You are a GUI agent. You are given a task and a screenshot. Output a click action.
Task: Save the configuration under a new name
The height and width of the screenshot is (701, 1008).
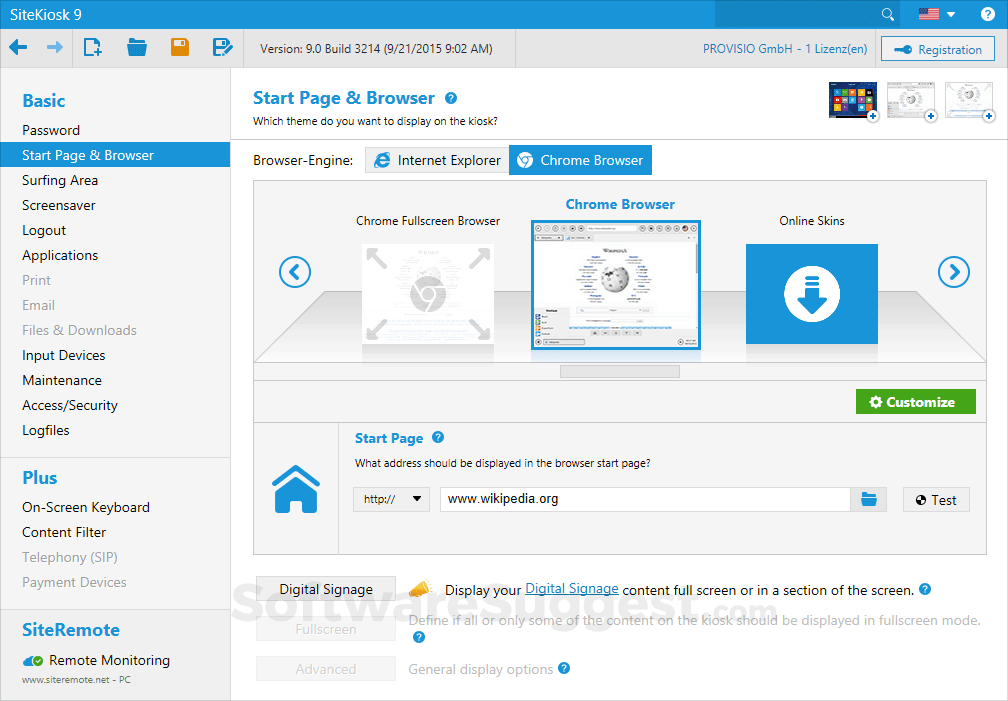[x=222, y=48]
